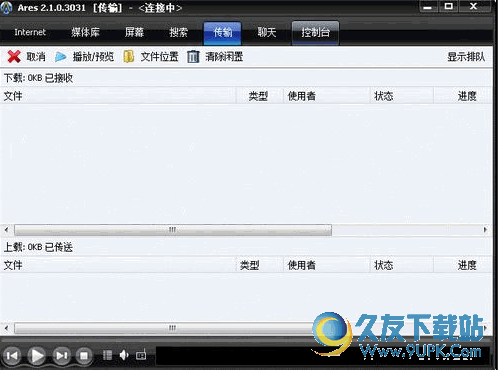The image size is (498, 370).
Task: Click 显示排队 to show queue
Action: (466, 57)
